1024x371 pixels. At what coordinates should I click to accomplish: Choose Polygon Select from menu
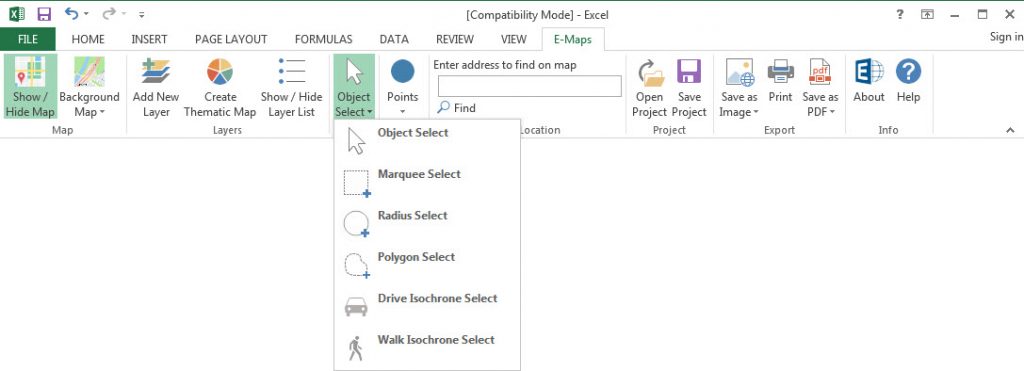click(x=427, y=264)
